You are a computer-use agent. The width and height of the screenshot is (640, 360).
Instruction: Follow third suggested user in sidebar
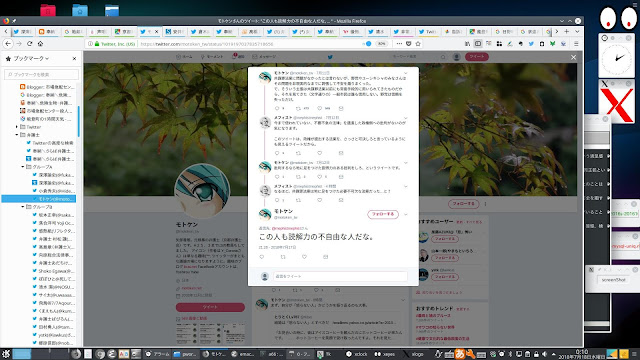click(444, 277)
